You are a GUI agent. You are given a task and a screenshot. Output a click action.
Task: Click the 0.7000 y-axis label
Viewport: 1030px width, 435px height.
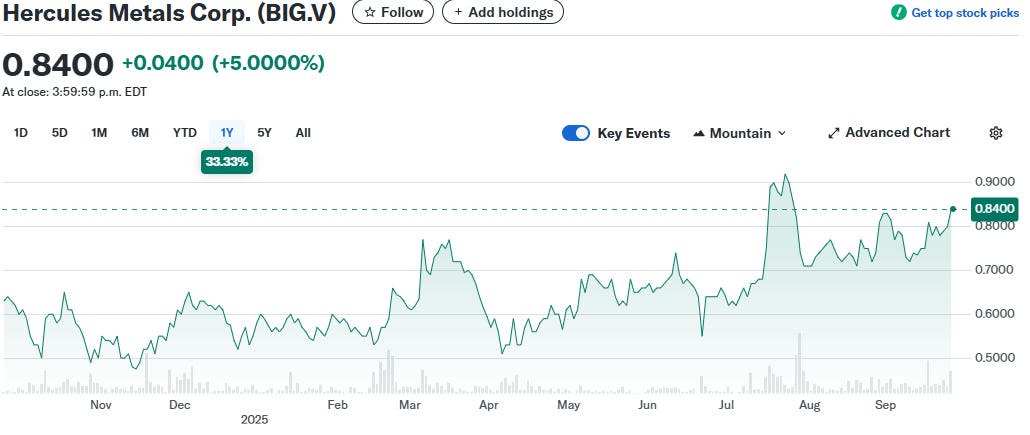[x=993, y=270]
